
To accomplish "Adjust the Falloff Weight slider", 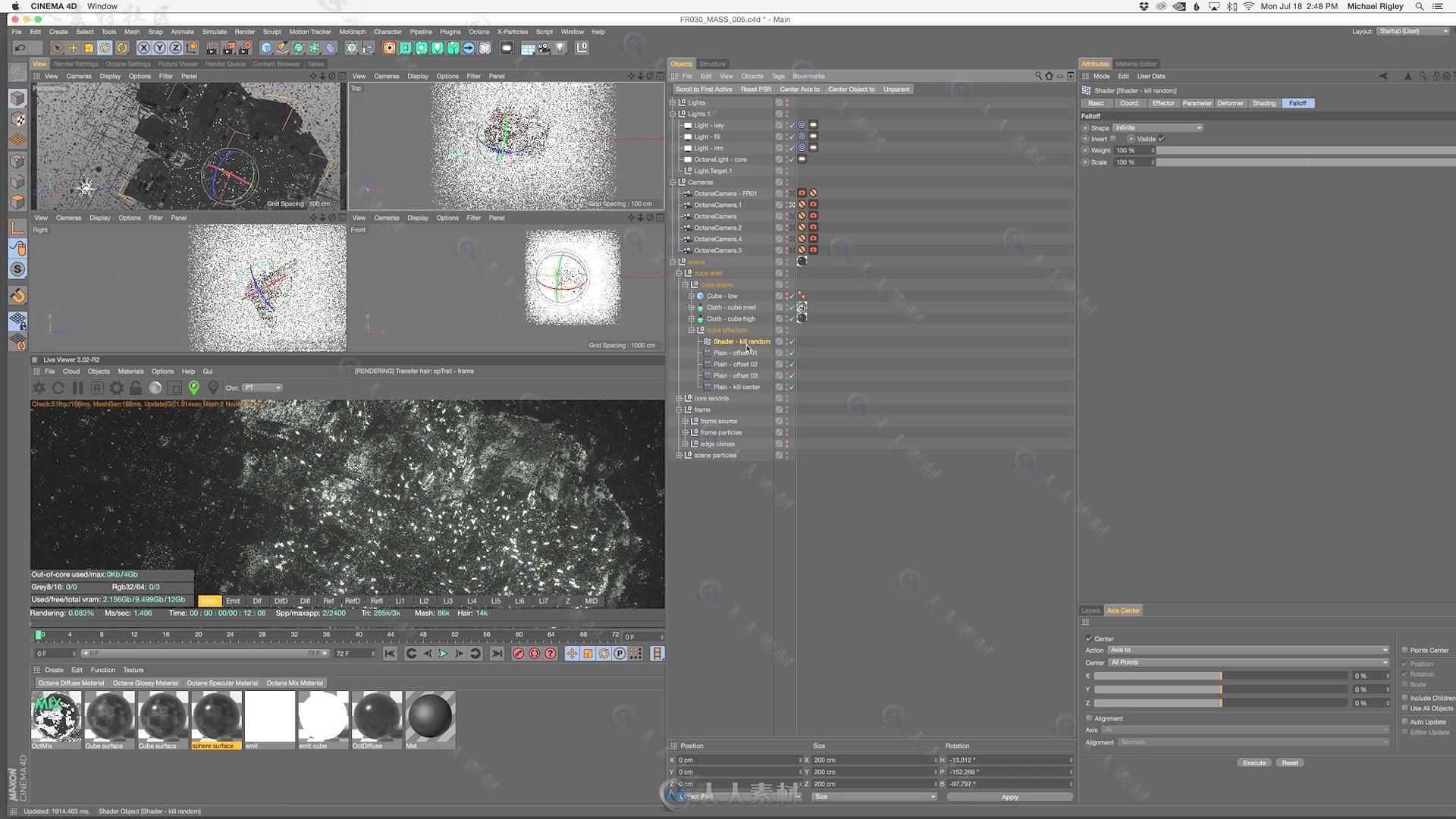I will click(x=1306, y=151).
